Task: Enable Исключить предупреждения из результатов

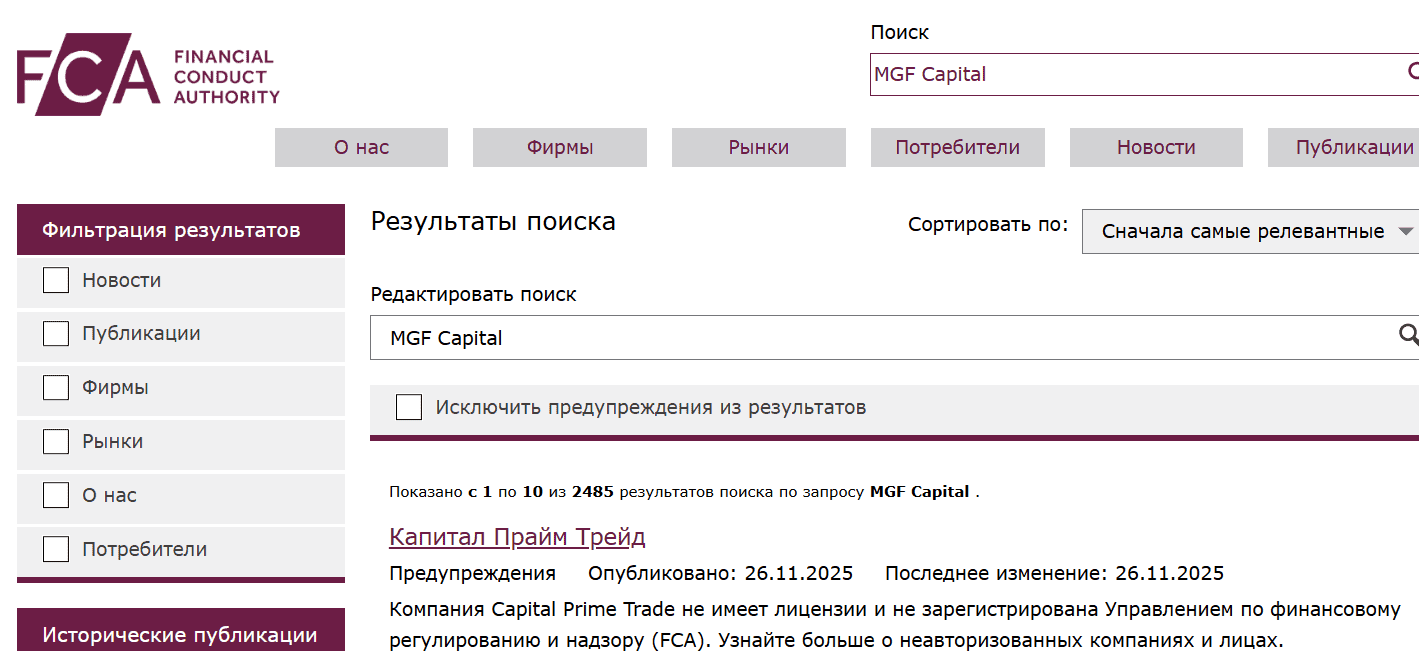Action: (x=409, y=407)
